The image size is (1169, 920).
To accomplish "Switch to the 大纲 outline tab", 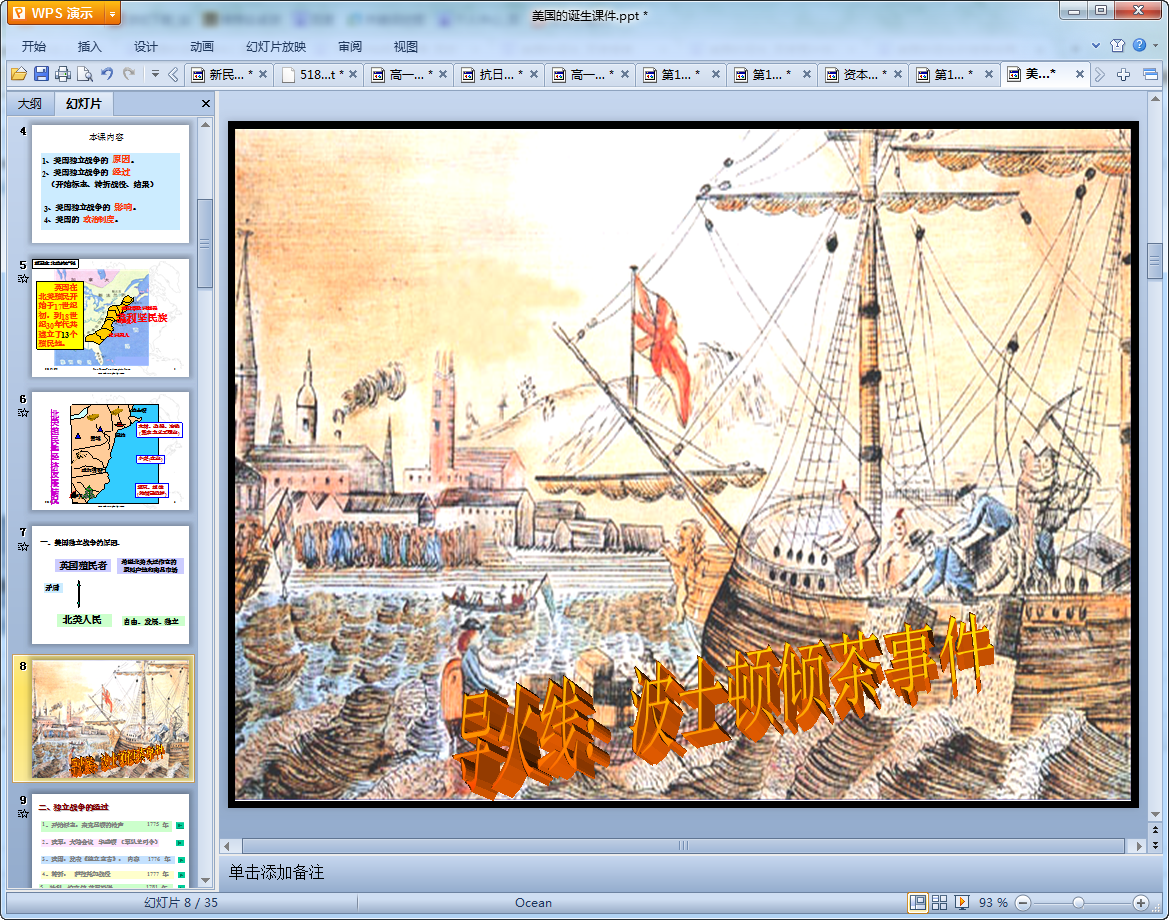I will coord(30,104).
